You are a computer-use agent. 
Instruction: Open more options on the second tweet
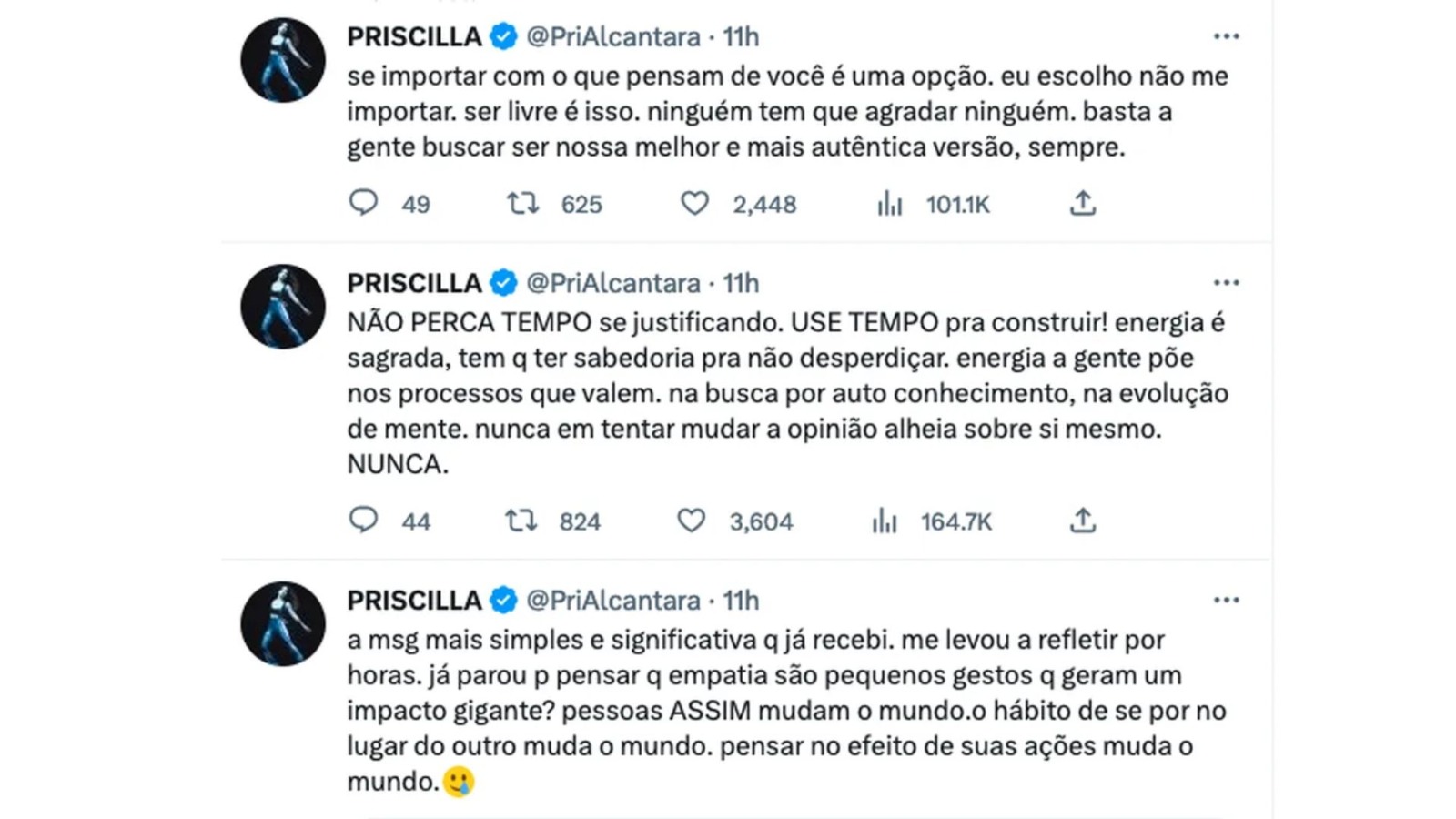point(1226,283)
